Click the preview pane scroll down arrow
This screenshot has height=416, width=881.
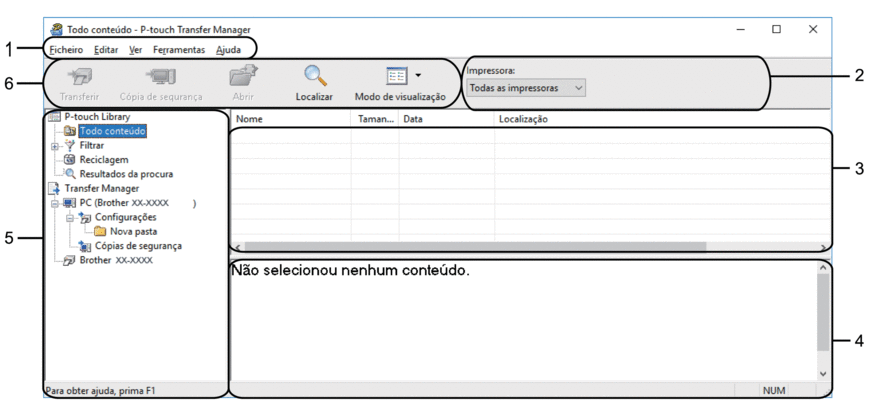tap(823, 373)
